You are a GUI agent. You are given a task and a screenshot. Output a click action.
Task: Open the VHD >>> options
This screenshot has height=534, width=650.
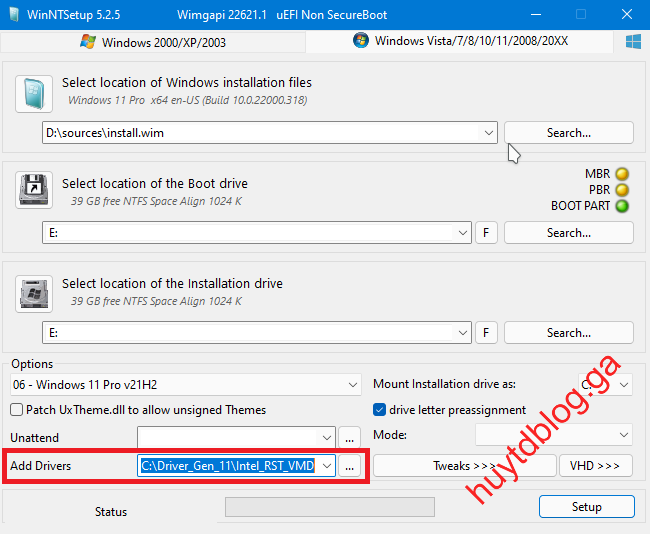(595, 466)
